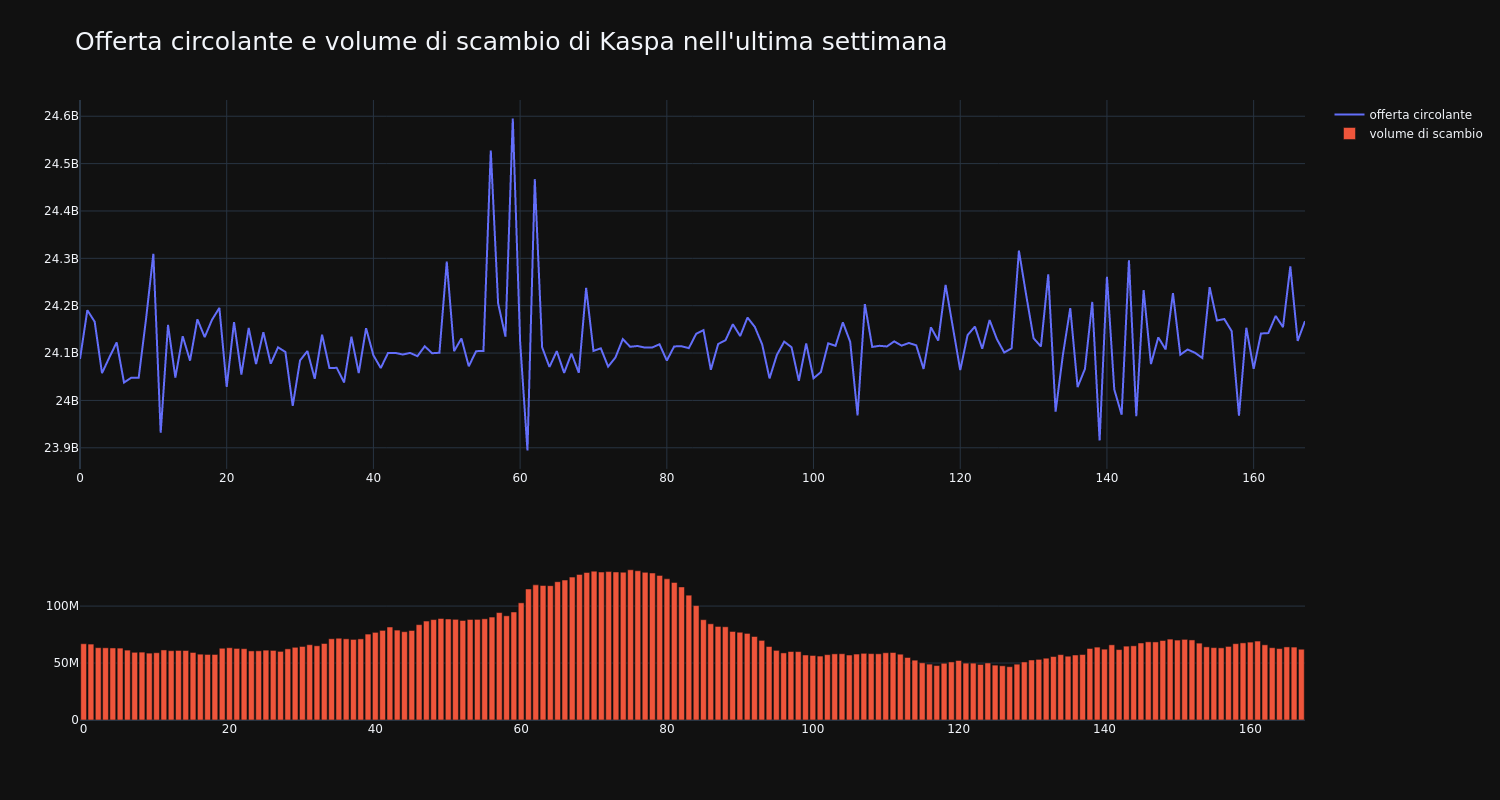Click the 50M label on volume chart
Image resolution: width=1500 pixels, height=800 pixels.
point(66,663)
